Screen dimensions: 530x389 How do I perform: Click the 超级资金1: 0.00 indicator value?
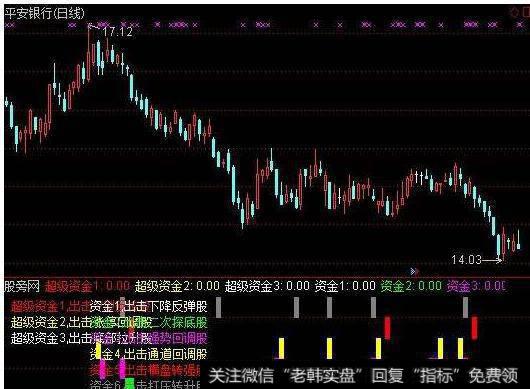87,287
